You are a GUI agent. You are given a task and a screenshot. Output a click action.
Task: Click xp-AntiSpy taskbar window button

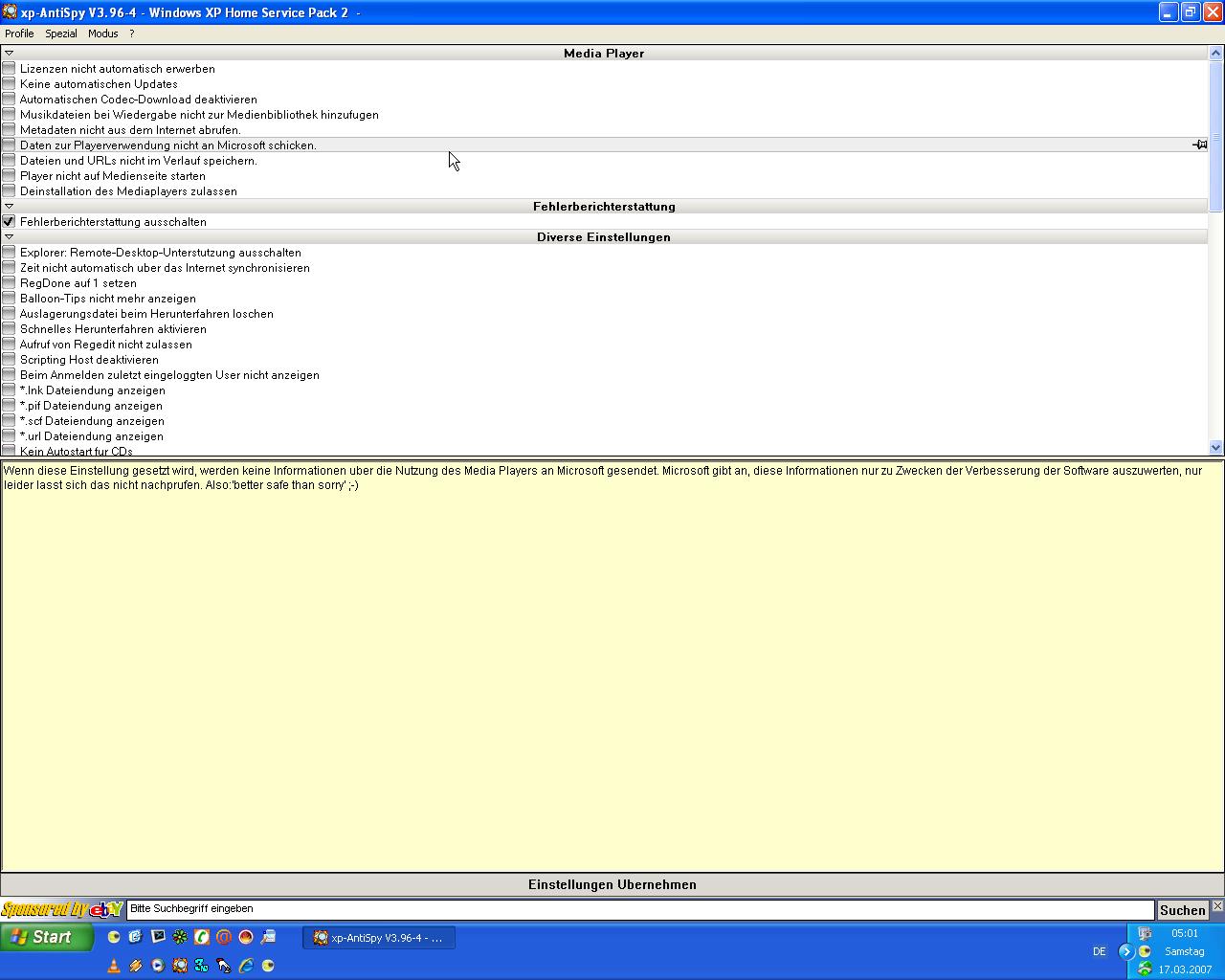tap(379, 938)
